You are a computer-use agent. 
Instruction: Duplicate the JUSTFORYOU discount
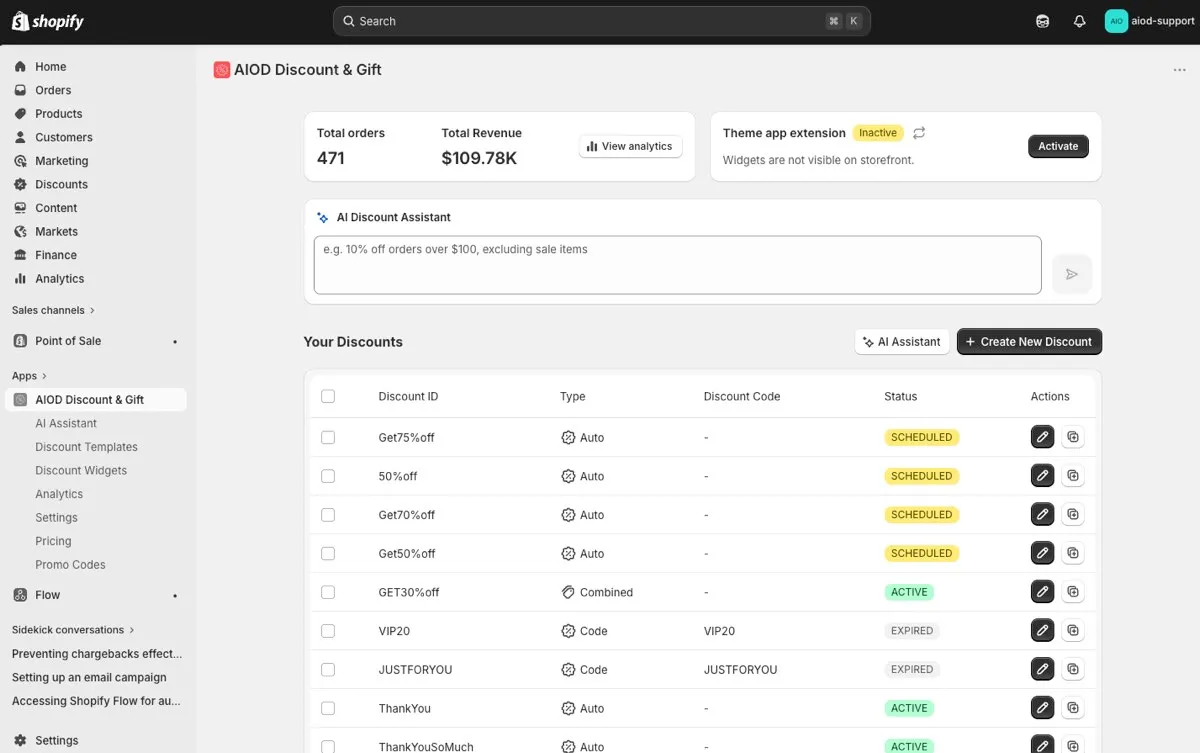coord(1073,669)
